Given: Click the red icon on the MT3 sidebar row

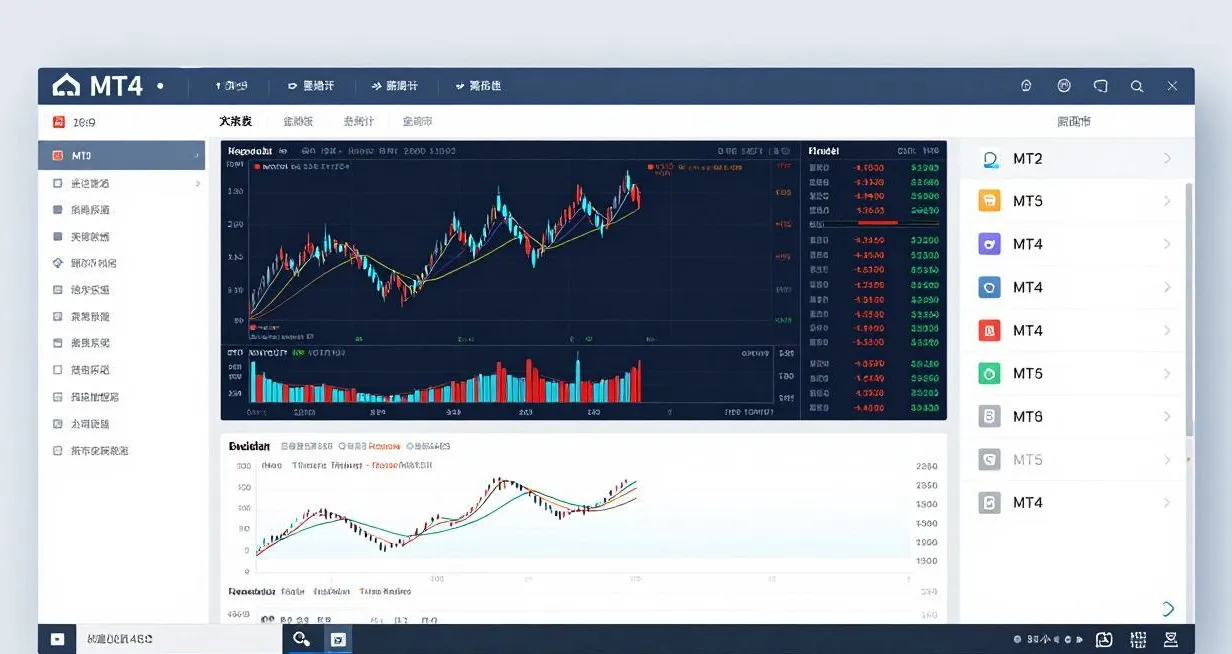Looking at the screenshot, I should tap(58, 156).
